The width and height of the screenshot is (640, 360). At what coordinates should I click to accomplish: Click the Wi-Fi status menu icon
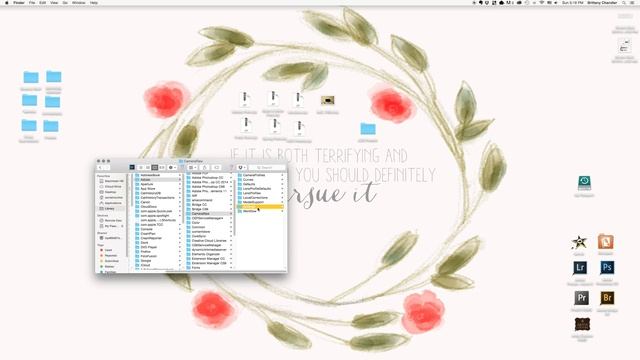tap(542, 3)
